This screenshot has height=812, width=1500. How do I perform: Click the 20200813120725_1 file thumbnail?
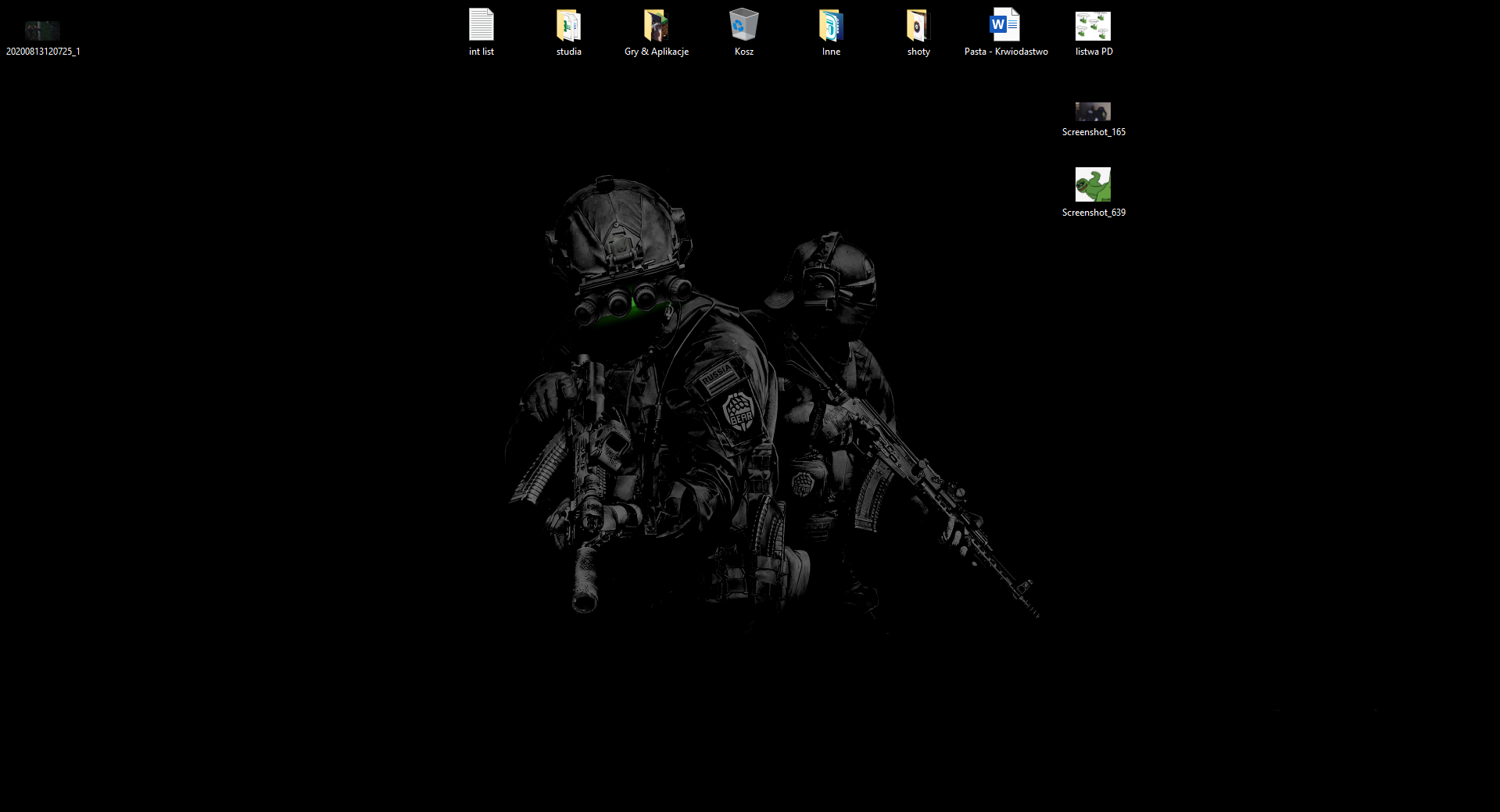point(42,30)
